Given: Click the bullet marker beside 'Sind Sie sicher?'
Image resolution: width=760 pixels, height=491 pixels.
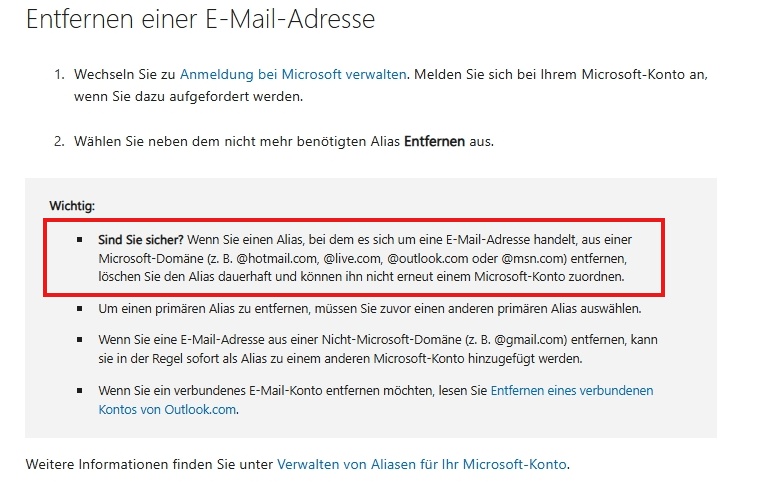Looking at the screenshot, I should click(x=79, y=239).
